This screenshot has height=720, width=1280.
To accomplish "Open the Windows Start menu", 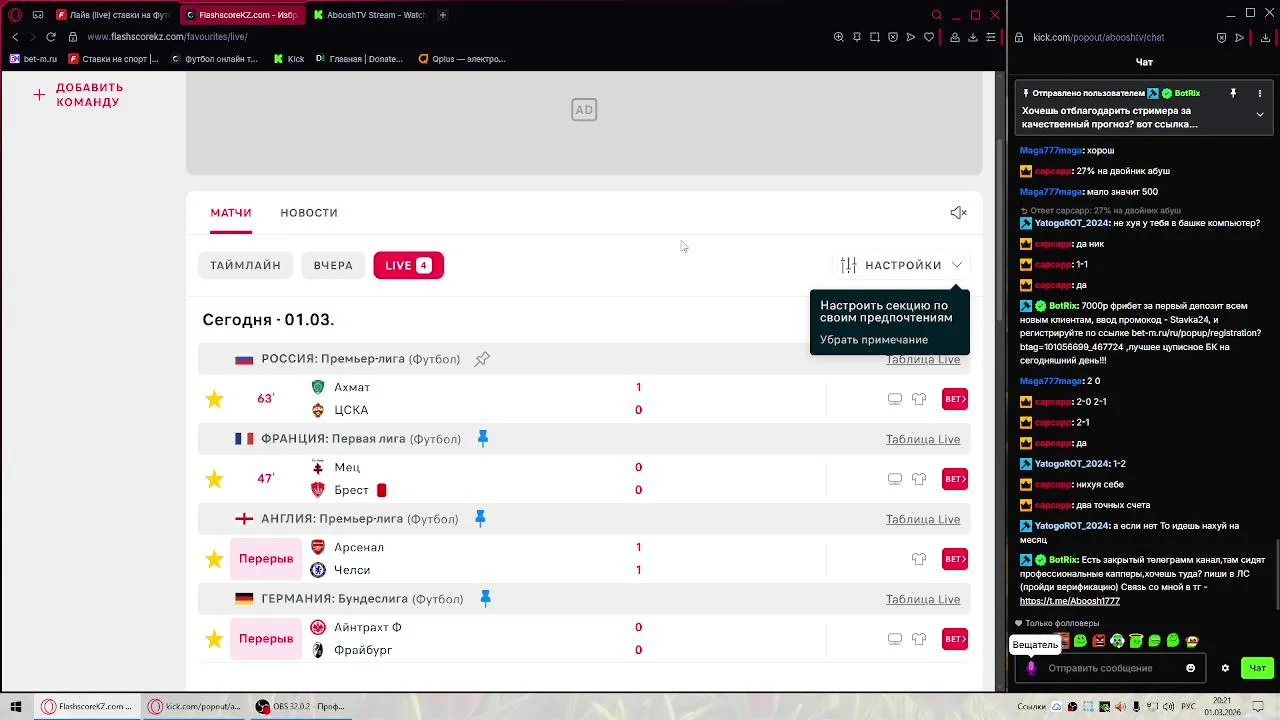I will 16,706.
